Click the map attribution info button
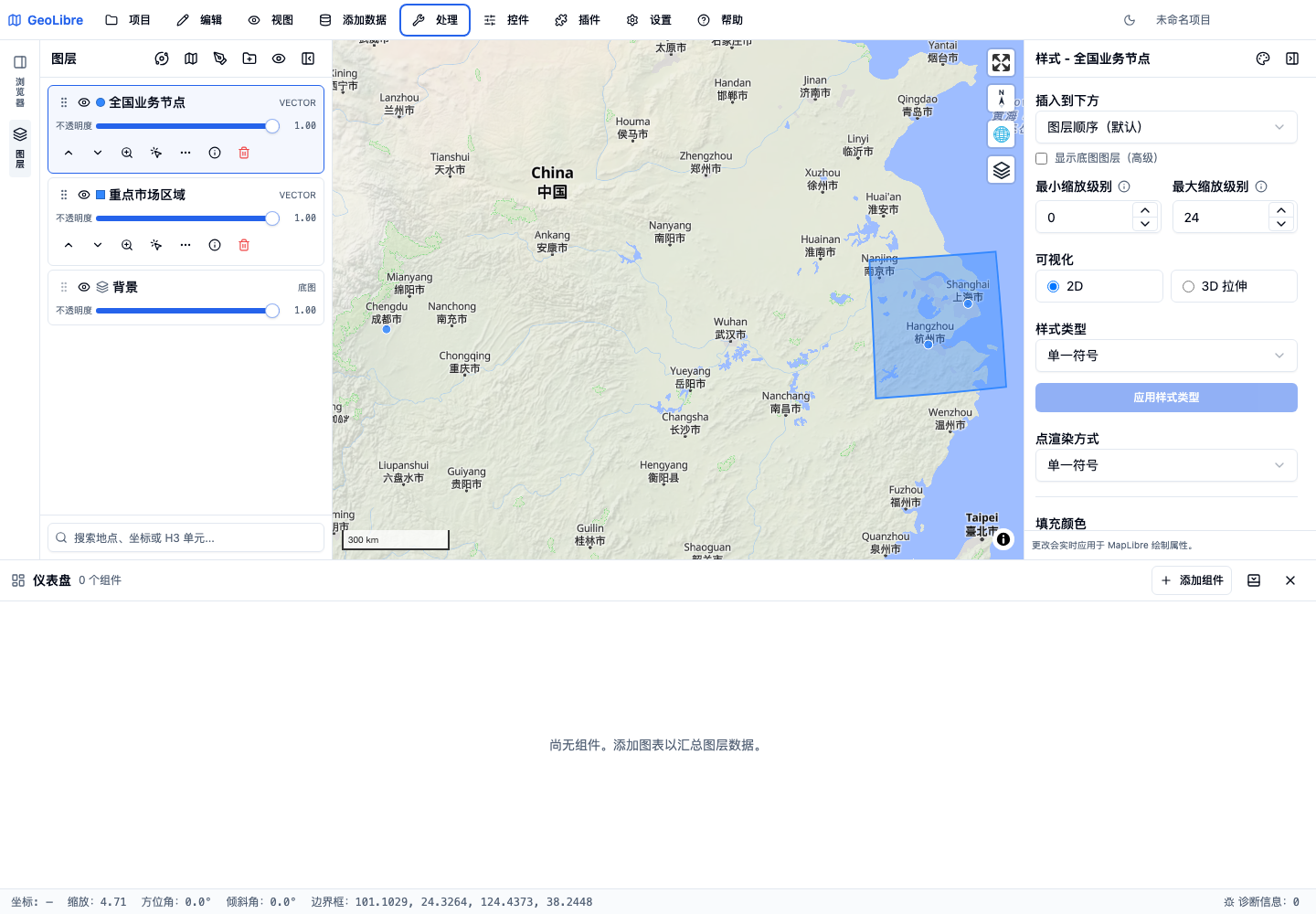The height and width of the screenshot is (914, 1316). coord(1003,539)
